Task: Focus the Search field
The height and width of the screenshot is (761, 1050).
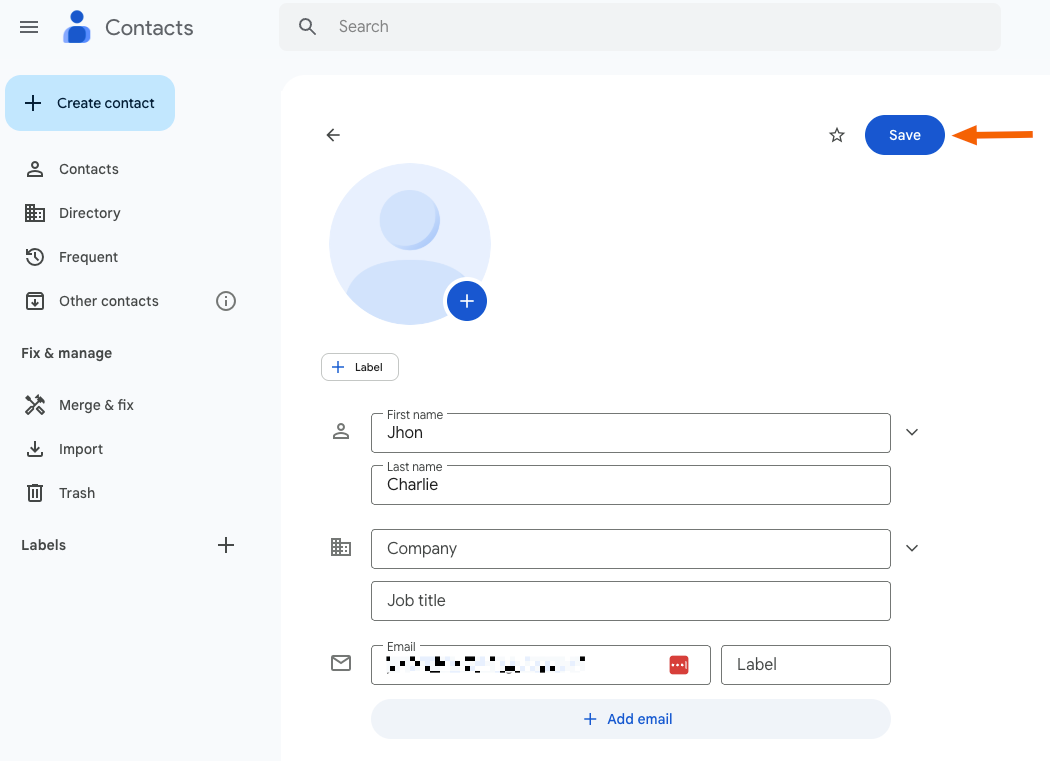Action: 640,27
